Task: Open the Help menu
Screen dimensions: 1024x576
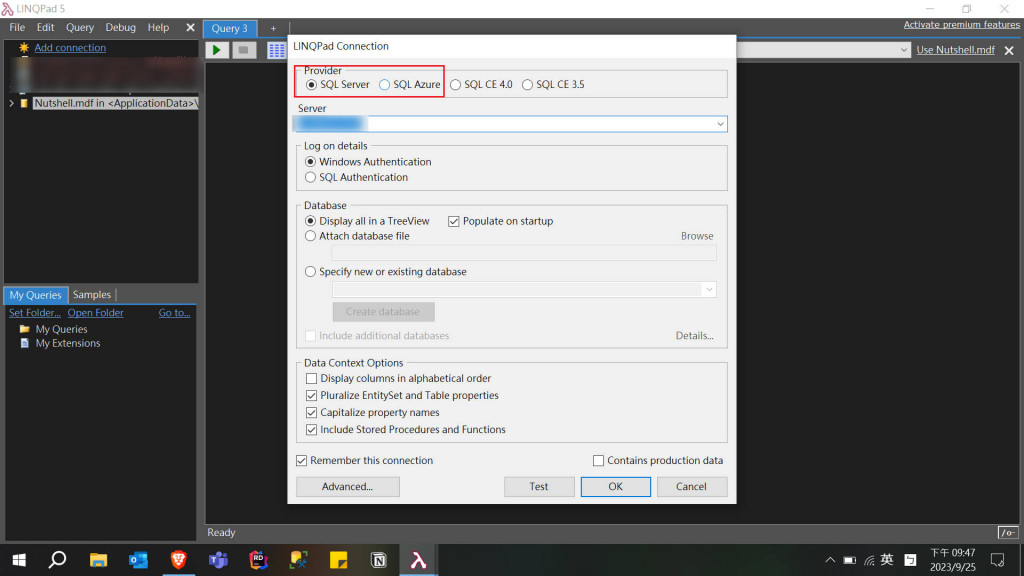Action: coord(158,27)
